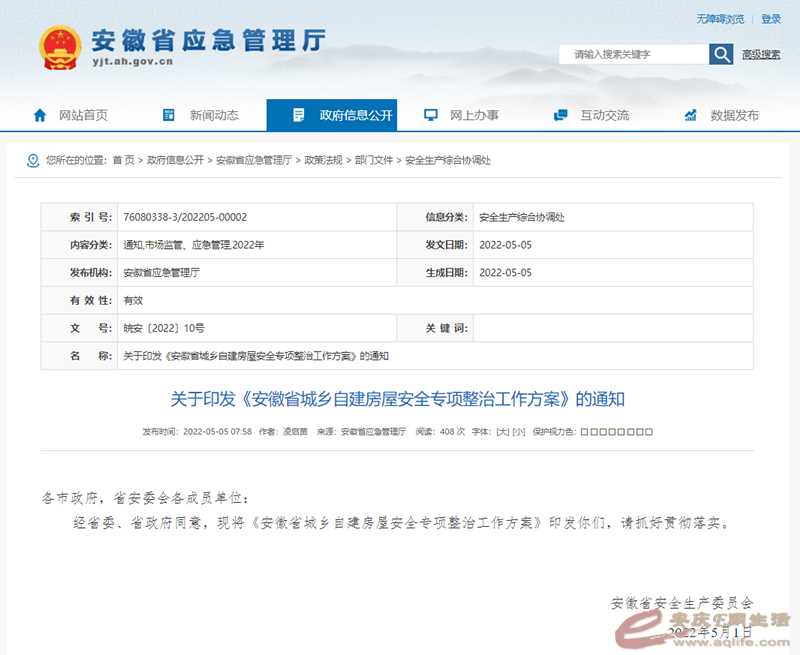This screenshot has height=655, width=800.
Task: Click the 登录 login link
Action: click(x=771, y=19)
